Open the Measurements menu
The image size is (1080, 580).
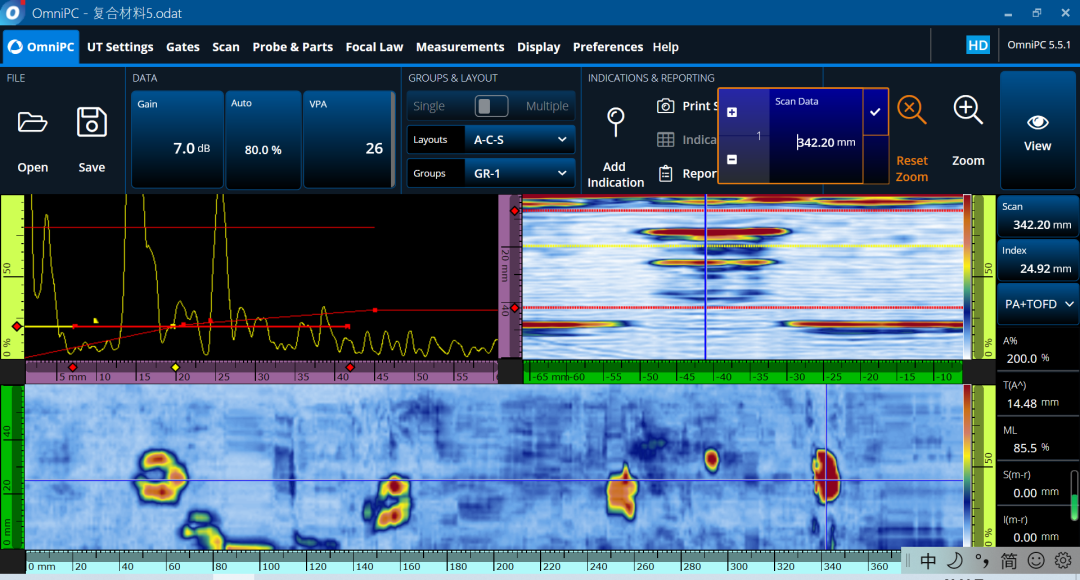click(459, 47)
